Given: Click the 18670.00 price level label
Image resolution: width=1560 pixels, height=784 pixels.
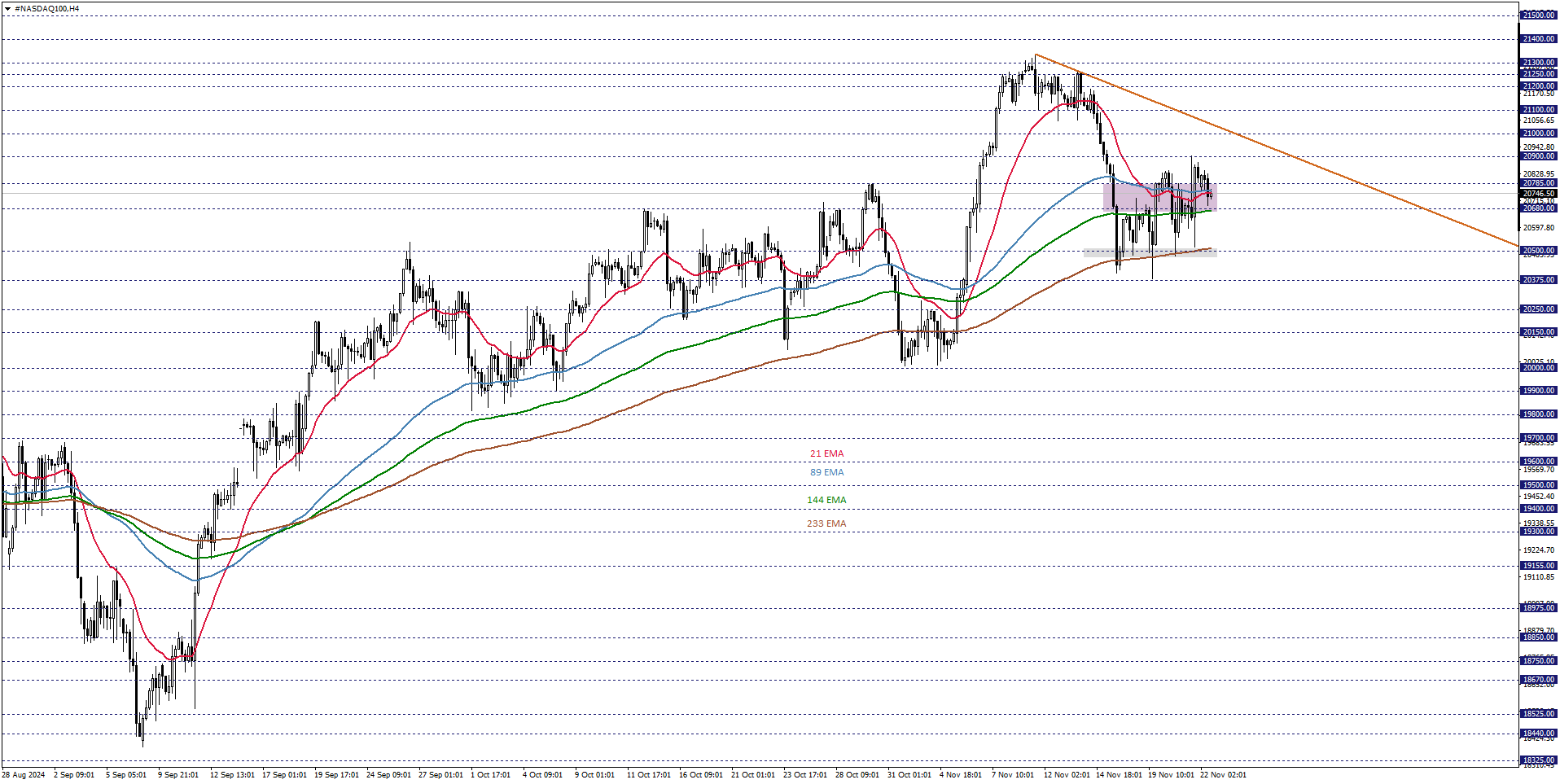Looking at the screenshot, I should coord(1538,680).
